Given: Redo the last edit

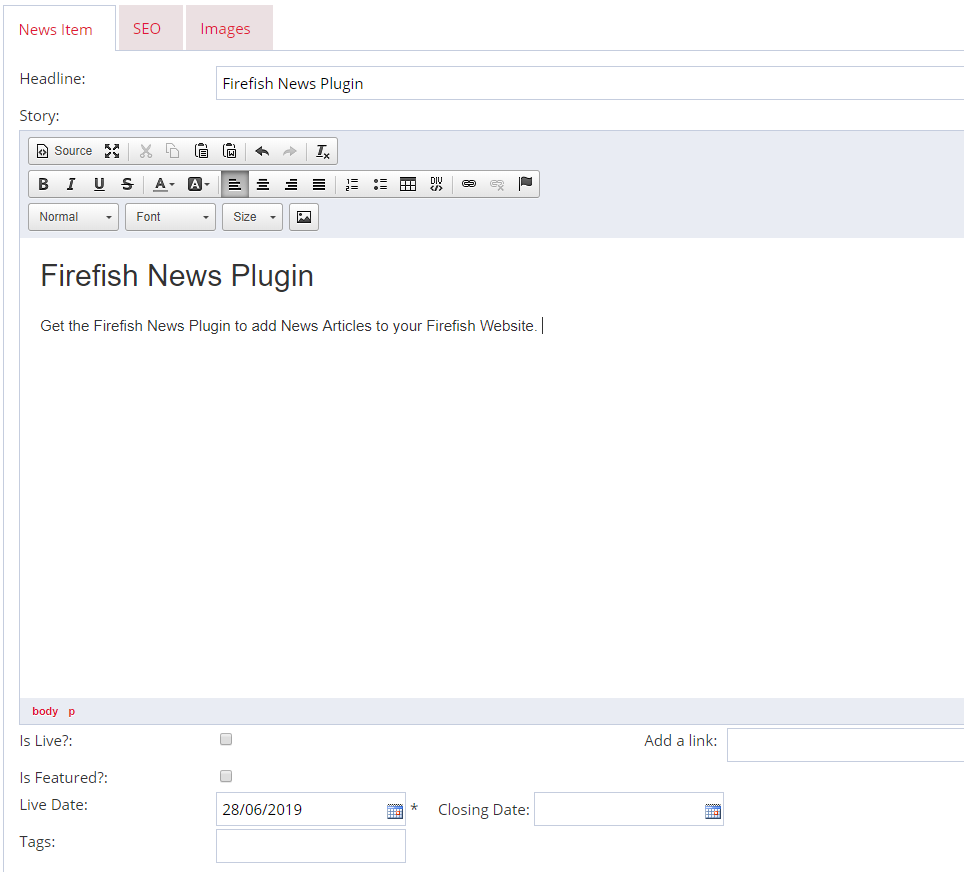Looking at the screenshot, I should coord(290,151).
